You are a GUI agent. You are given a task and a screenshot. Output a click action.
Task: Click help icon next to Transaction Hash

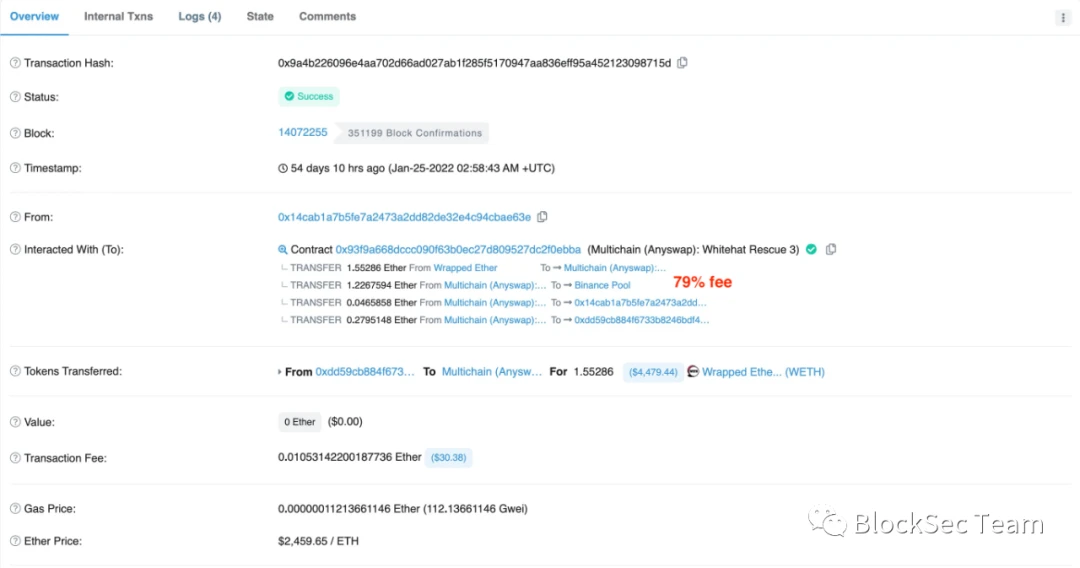coord(15,63)
